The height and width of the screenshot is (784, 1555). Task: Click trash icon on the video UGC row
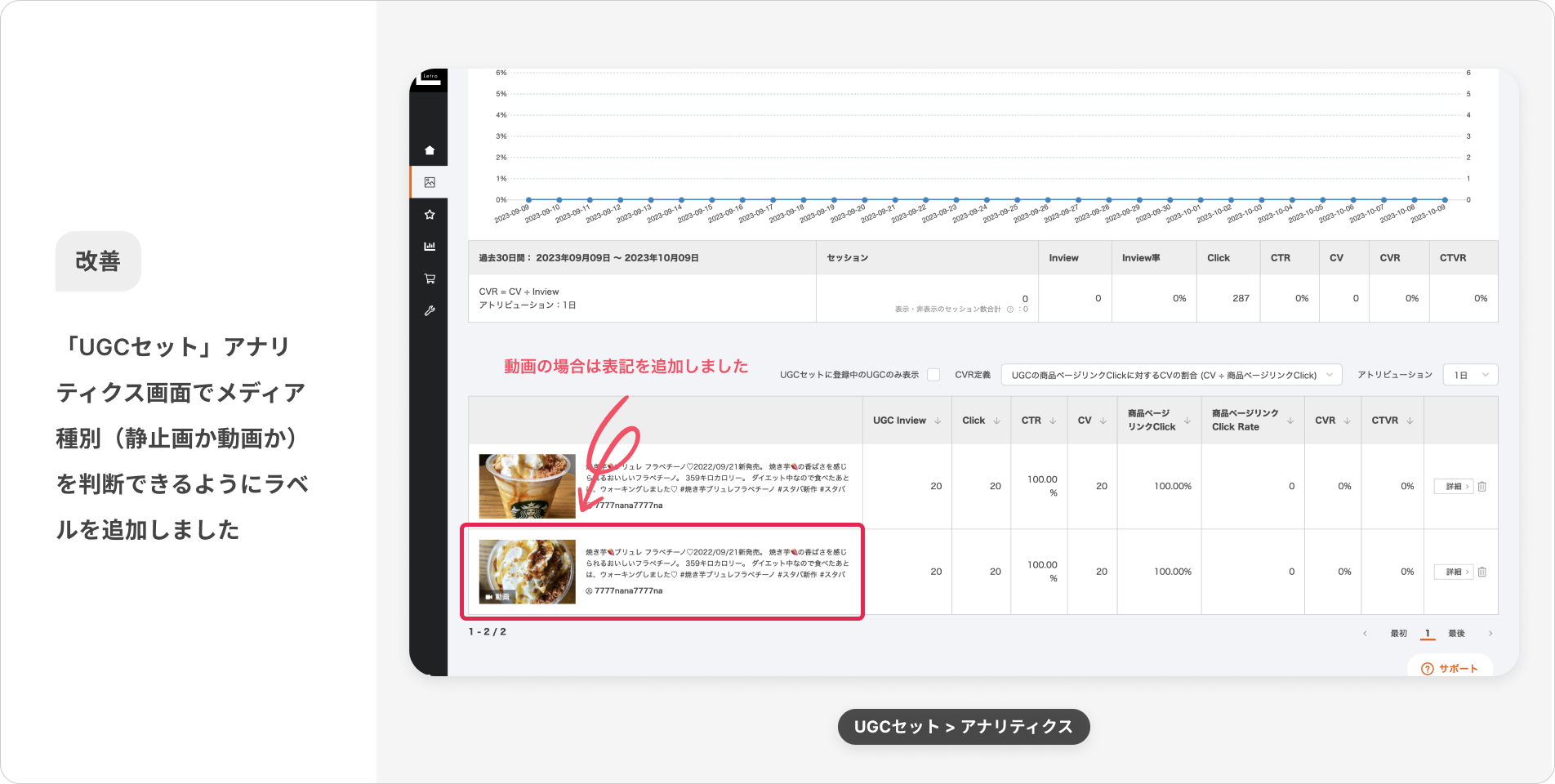coord(1482,572)
